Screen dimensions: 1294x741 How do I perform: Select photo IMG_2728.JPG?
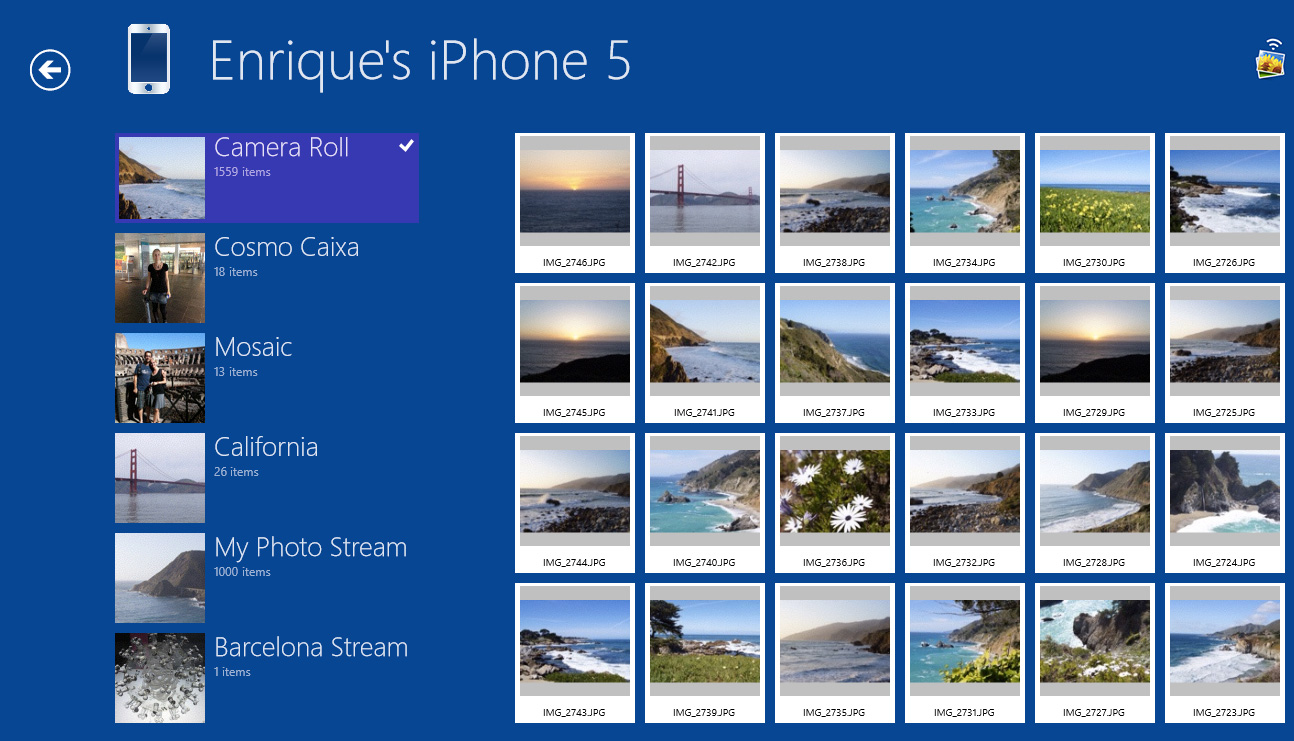pyautogui.click(x=1095, y=503)
